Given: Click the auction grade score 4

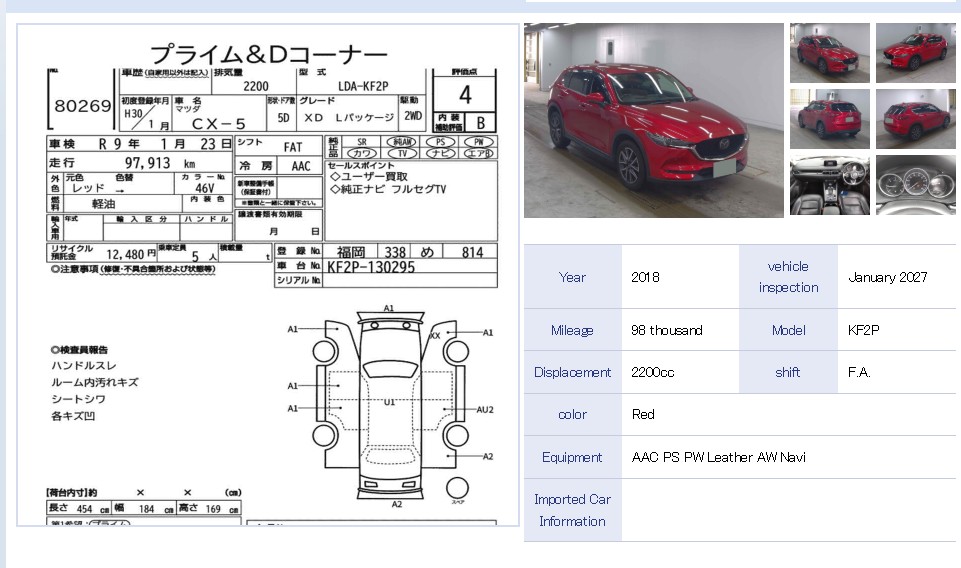Looking at the screenshot, I should coord(465,94).
